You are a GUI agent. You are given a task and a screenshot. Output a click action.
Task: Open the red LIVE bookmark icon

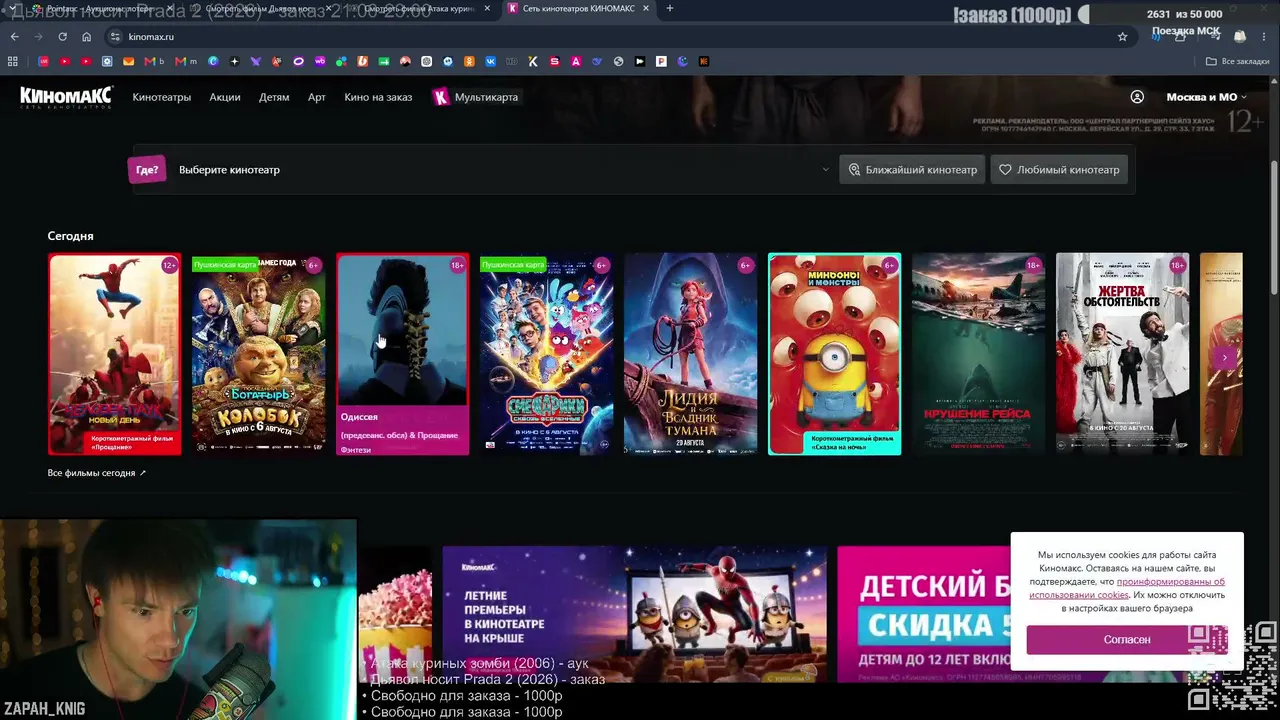tap(43, 61)
